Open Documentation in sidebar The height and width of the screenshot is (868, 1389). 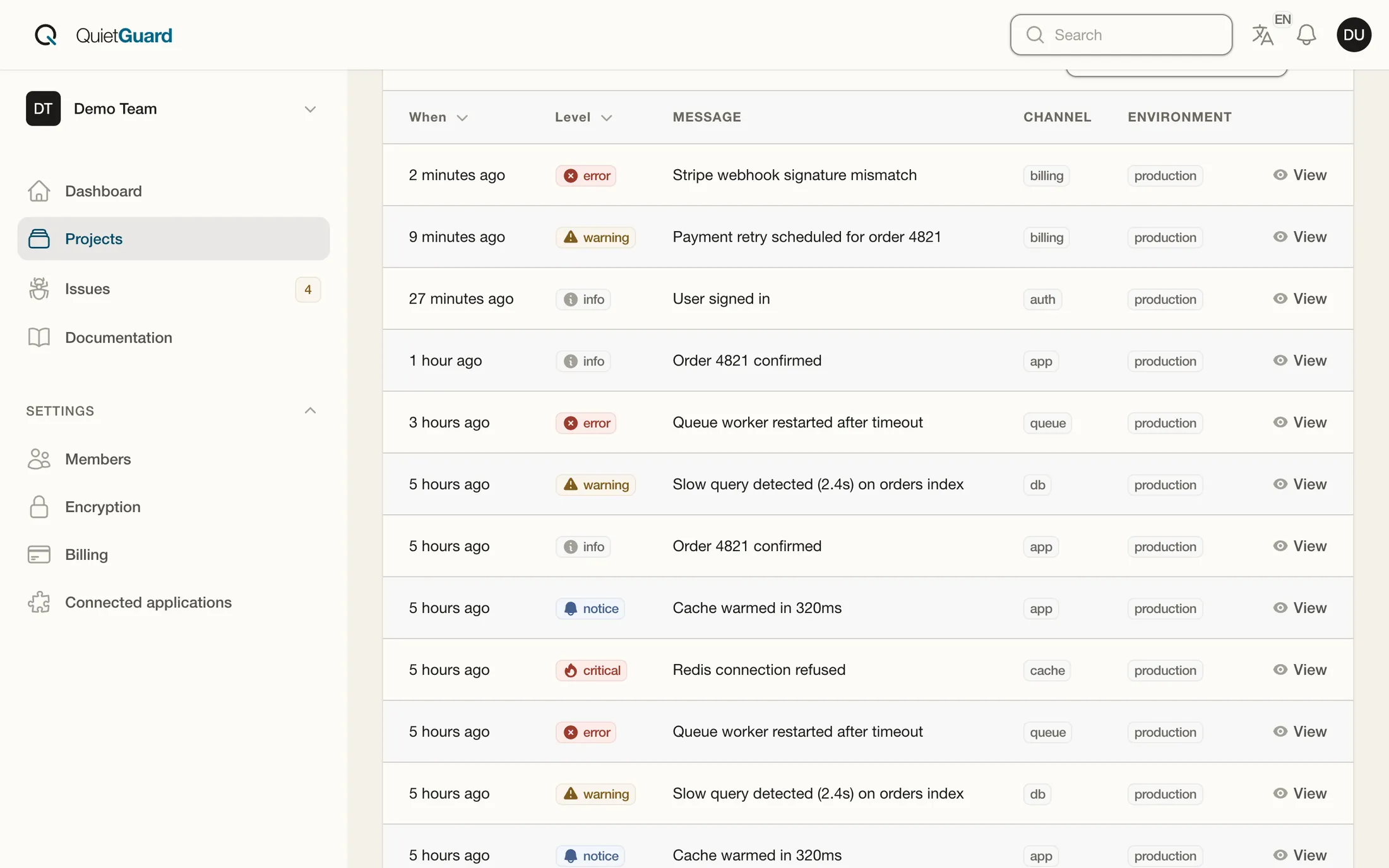coord(174,337)
